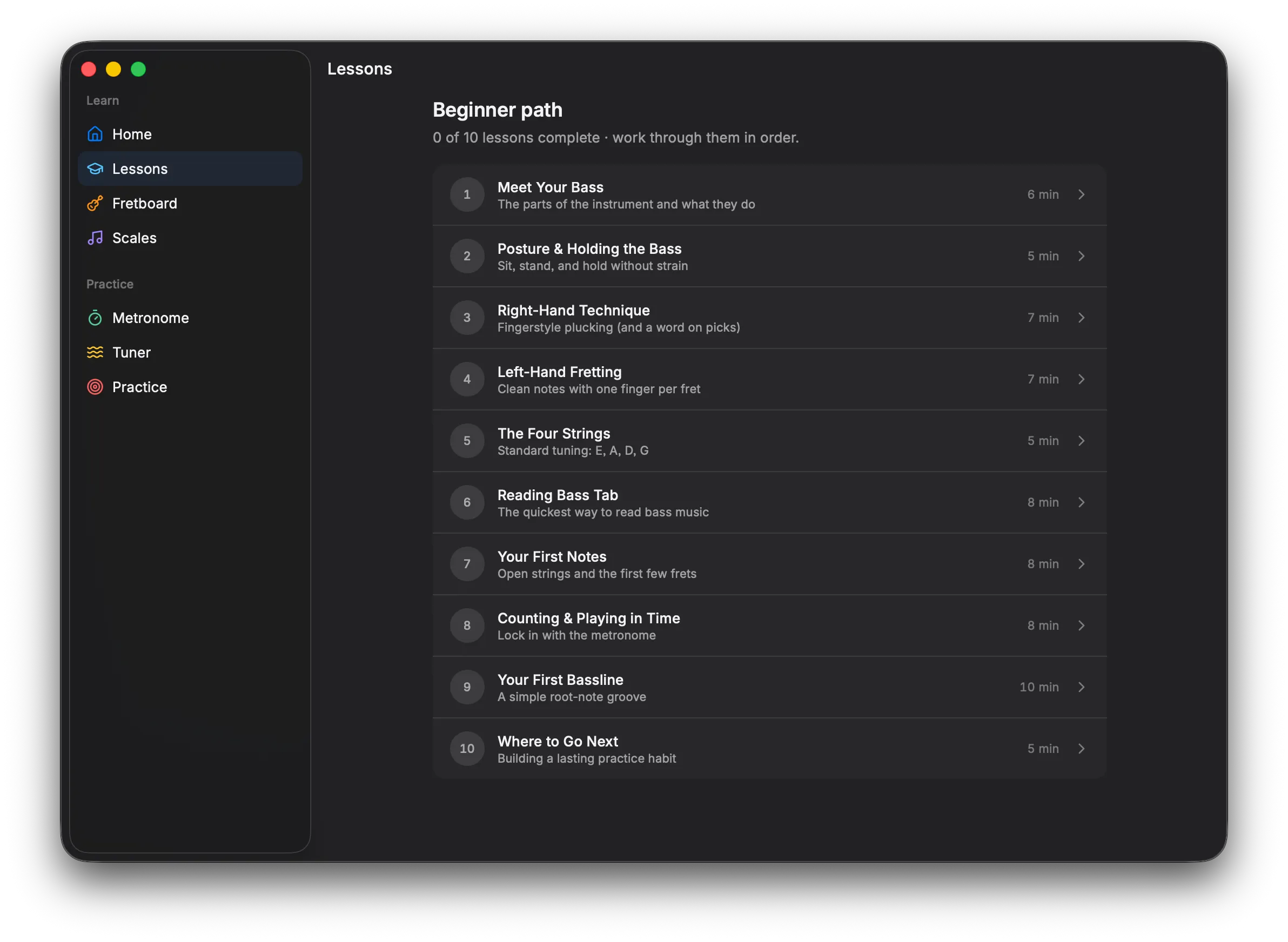1288x942 pixels.
Task: Click the number 7 badge for Your First Notes
Action: pyautogui.click(x=467, y=564)
